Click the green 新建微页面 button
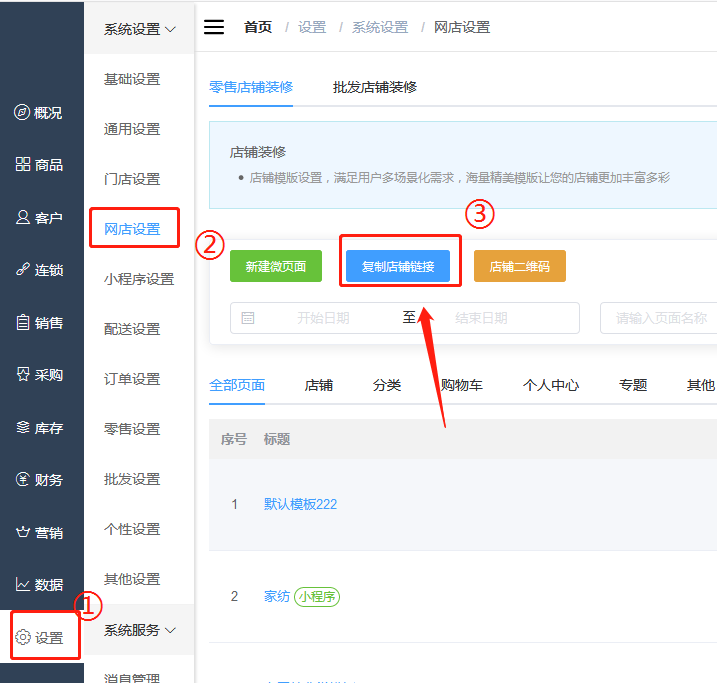717x683 pixels. (276, 266)
